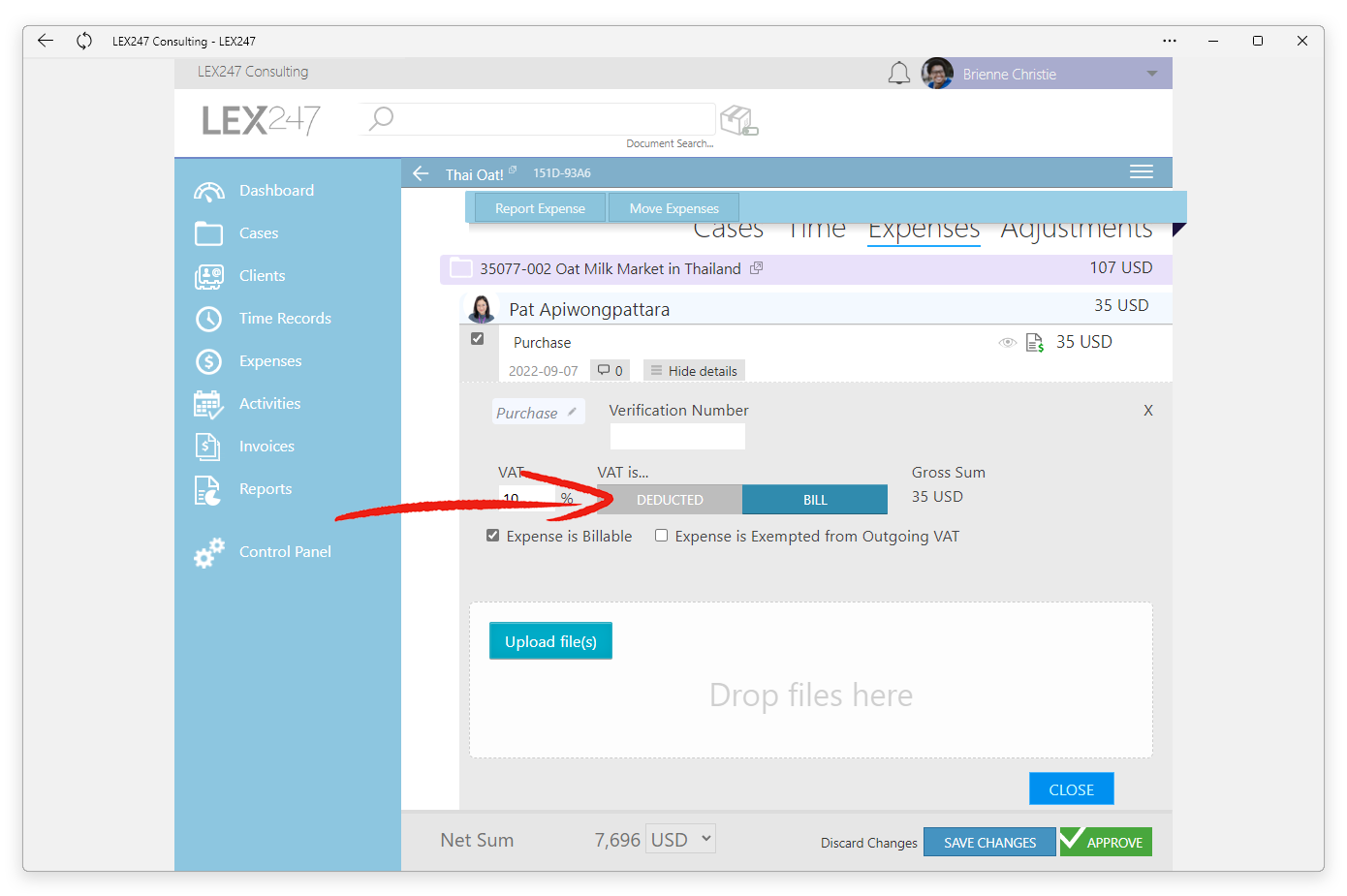Toggle the Purchase expense row checkbox
This screenshot has width=1347, height=896.
click(477, 339)
